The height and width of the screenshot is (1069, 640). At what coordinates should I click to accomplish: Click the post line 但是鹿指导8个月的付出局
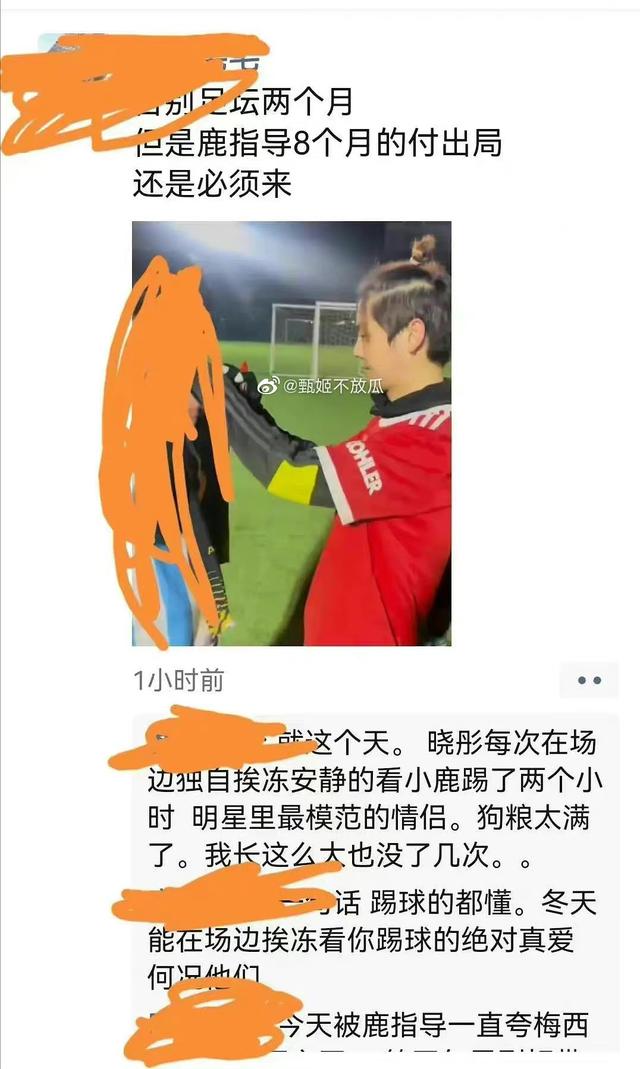[318, 143]
